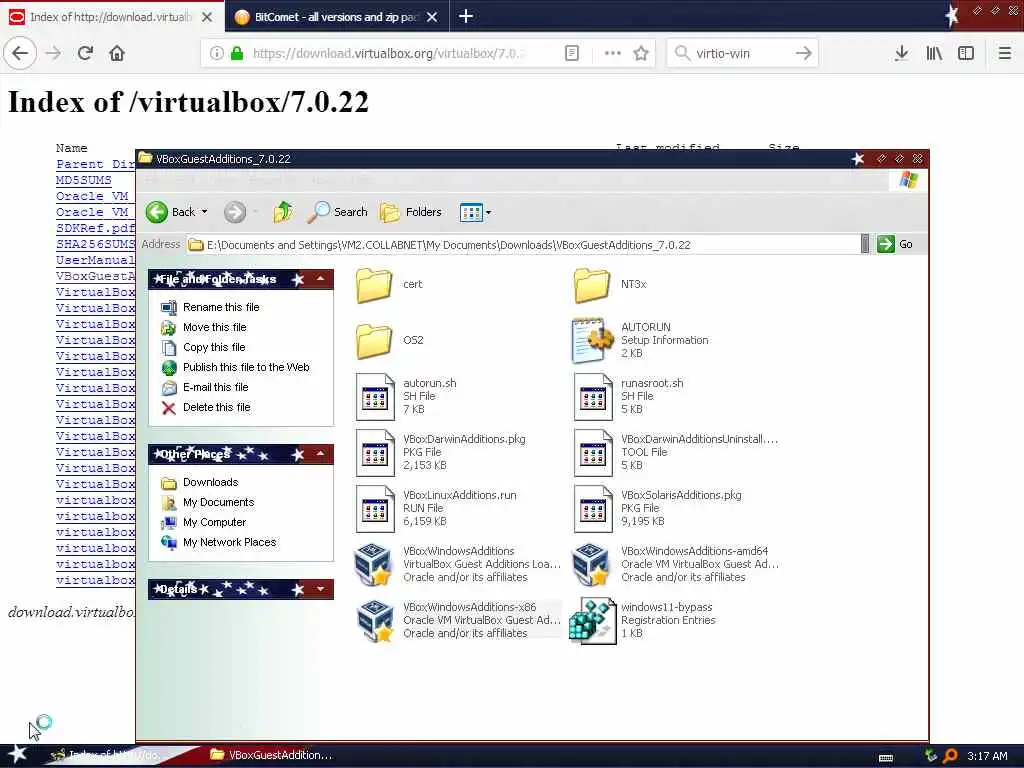Select the VBoxWindowsAdditions-x86 icon
Image resolution: width=1024 pixels, height=768 pixels.
click(x=374, y=621)
